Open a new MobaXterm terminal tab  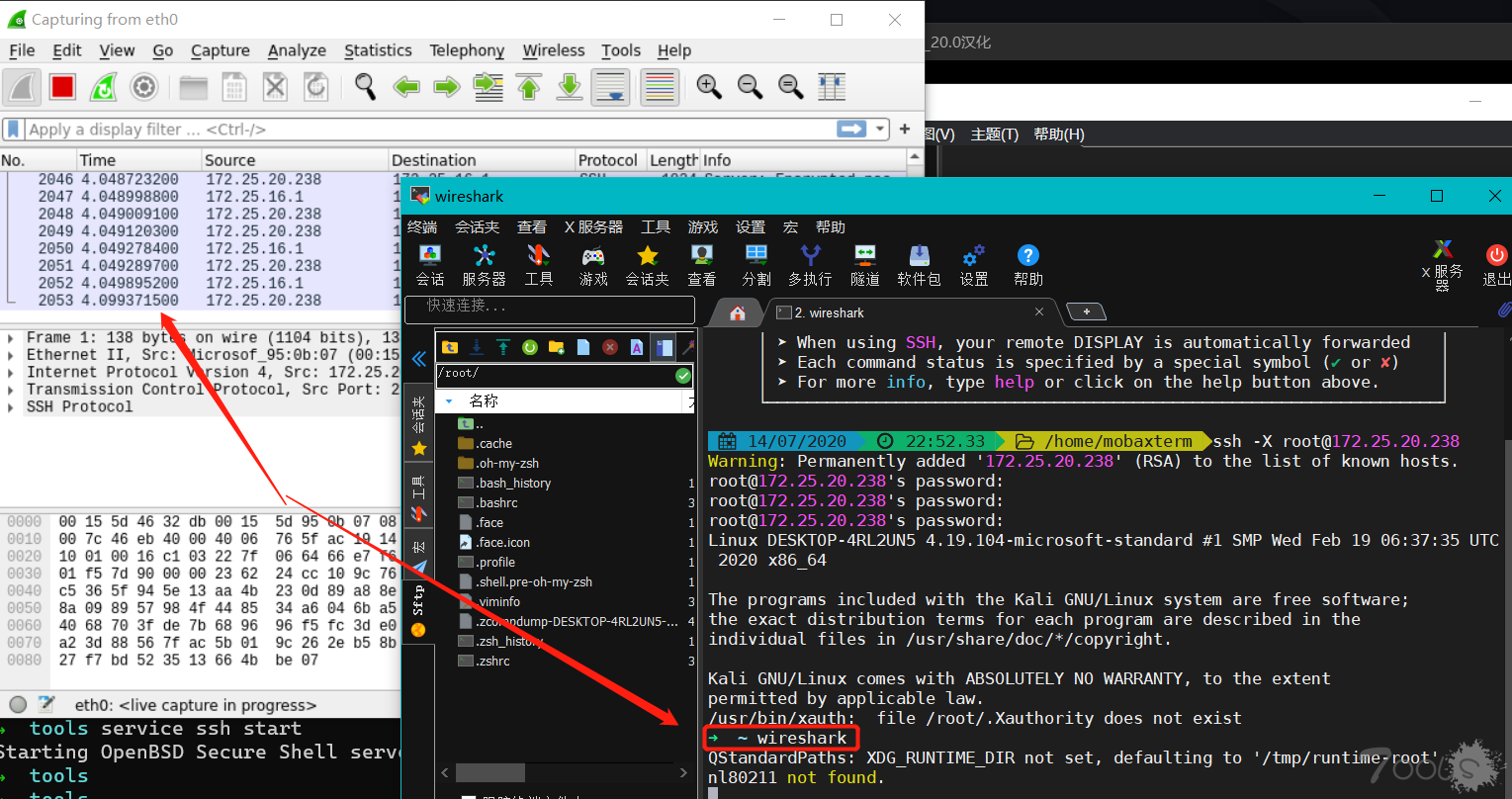[x=1087, y=311]
